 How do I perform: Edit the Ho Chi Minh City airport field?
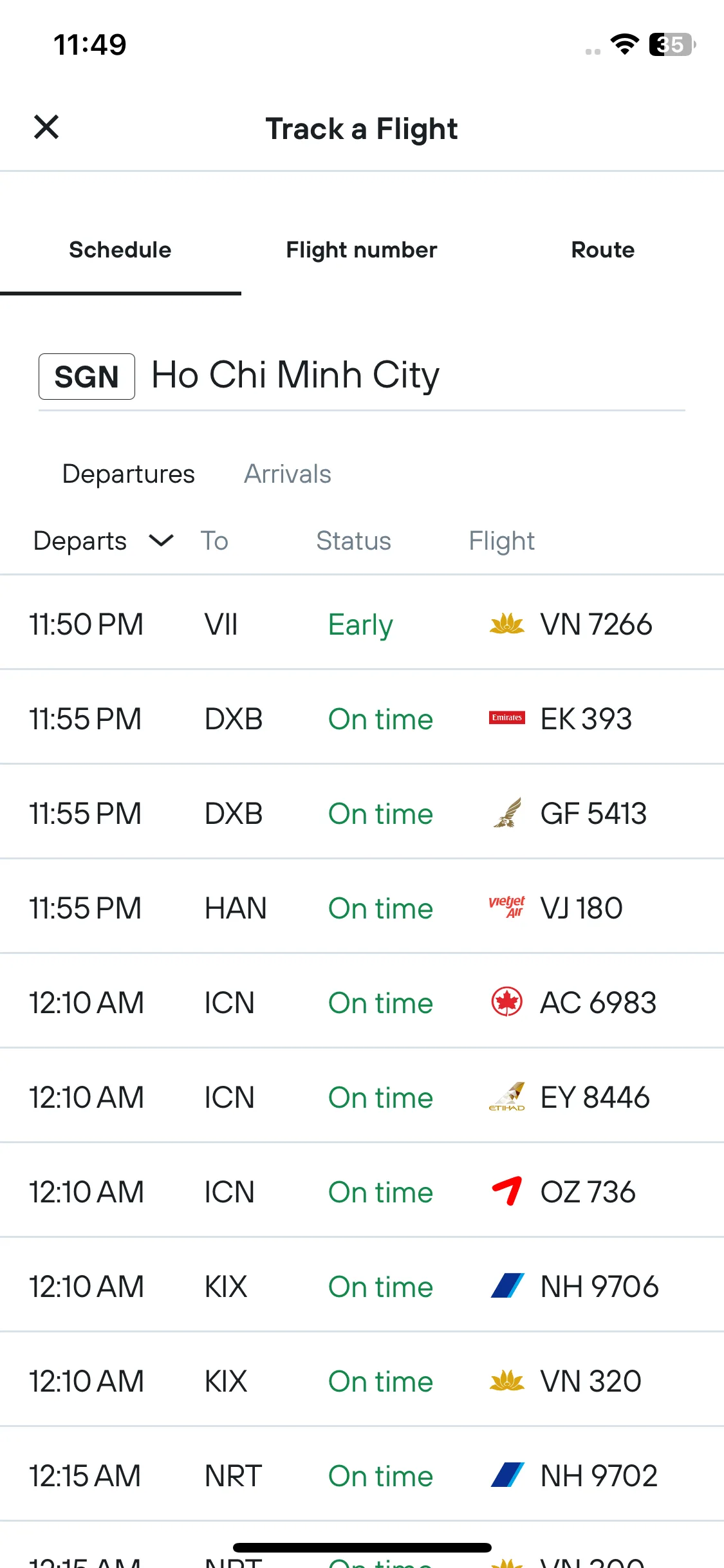(x=362, y=376)
